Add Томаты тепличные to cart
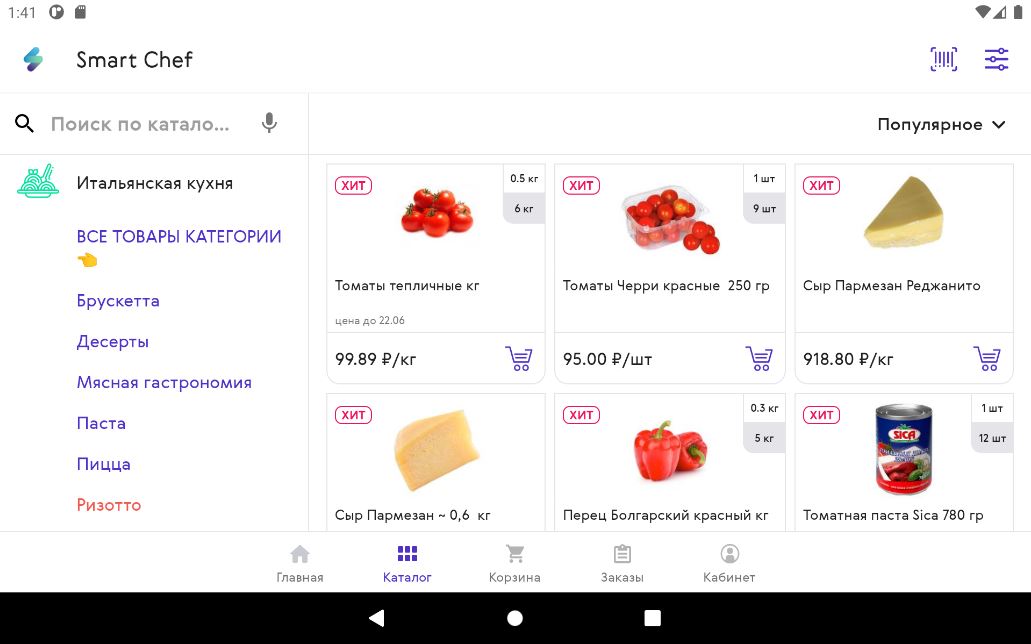 point(519,358)
